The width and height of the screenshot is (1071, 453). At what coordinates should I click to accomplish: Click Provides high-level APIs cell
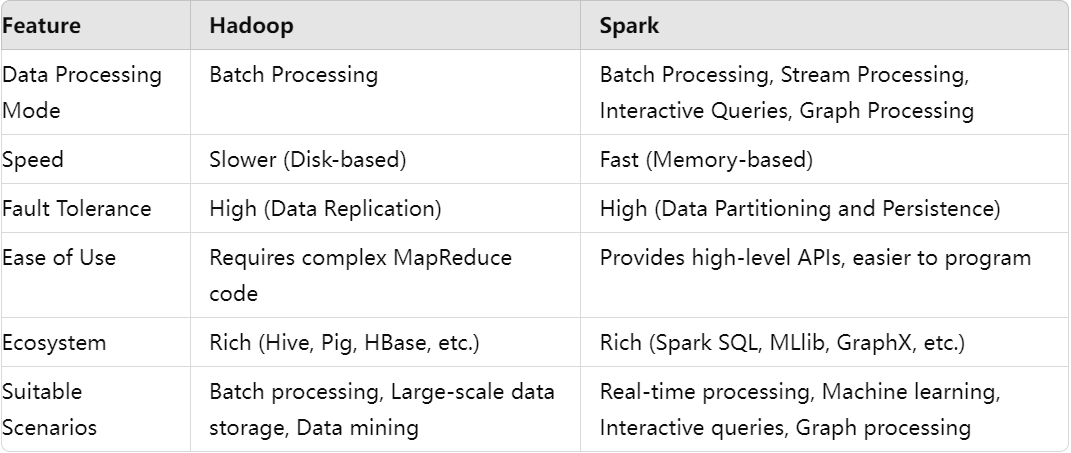(x=816, y=258)
